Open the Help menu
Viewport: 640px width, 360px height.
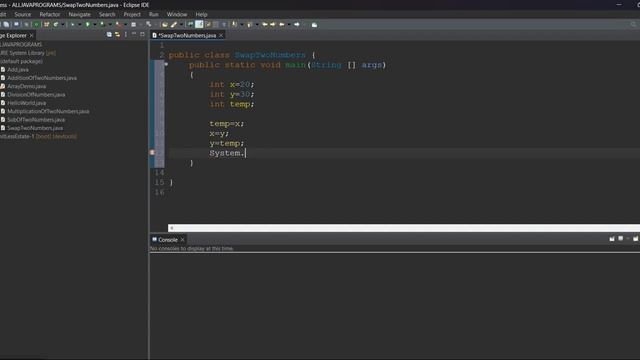[x=201, y=14]
